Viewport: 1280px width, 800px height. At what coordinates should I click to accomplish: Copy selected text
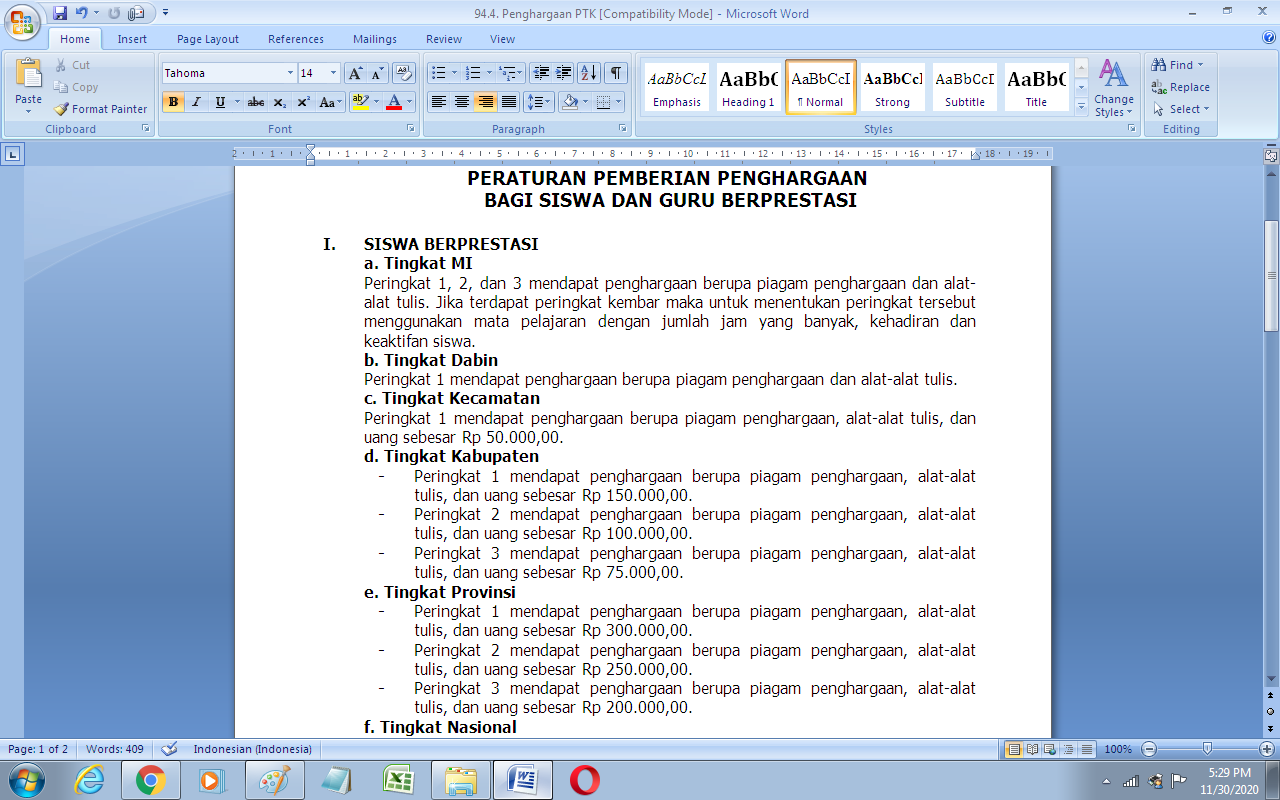[76, 87]
